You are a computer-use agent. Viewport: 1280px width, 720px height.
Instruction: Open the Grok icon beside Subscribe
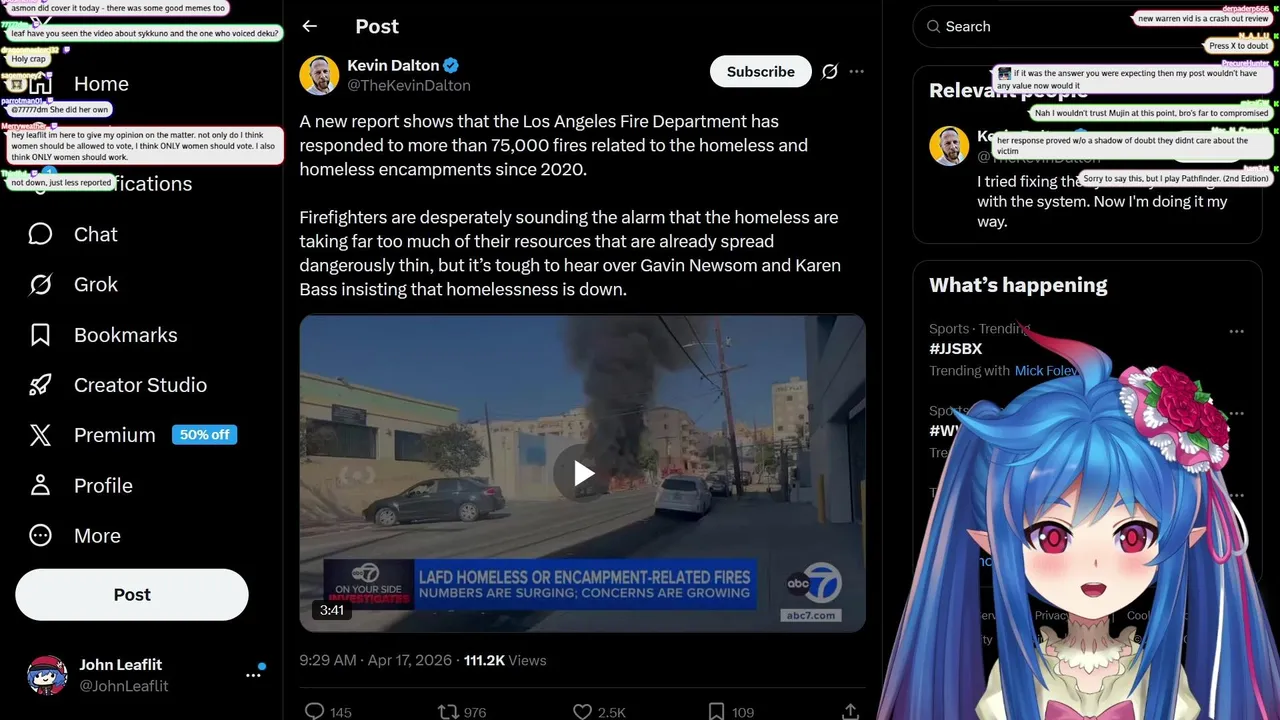pyautogui.click(x=829, y=72)
